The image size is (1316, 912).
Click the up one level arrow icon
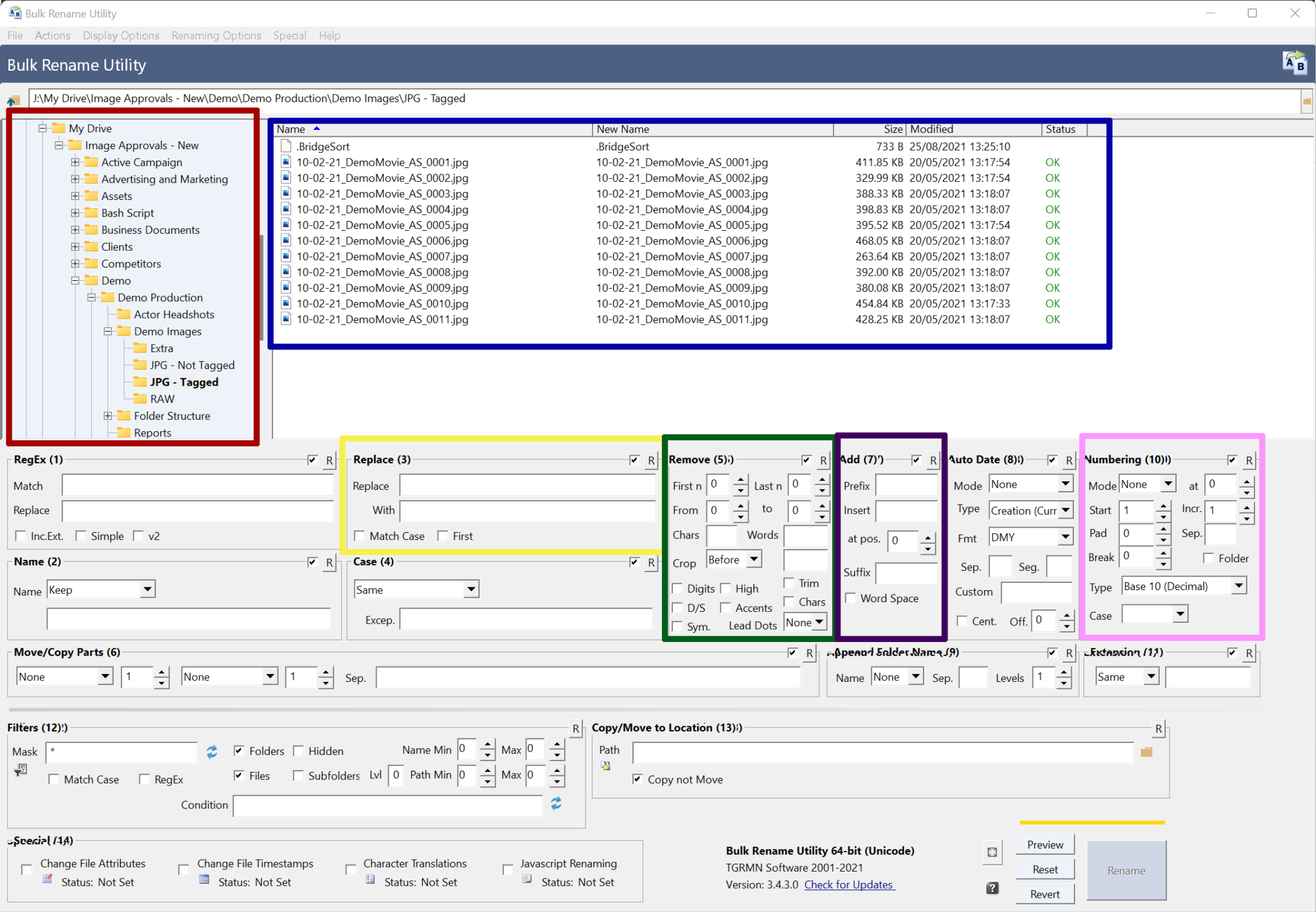click(13, 100)
